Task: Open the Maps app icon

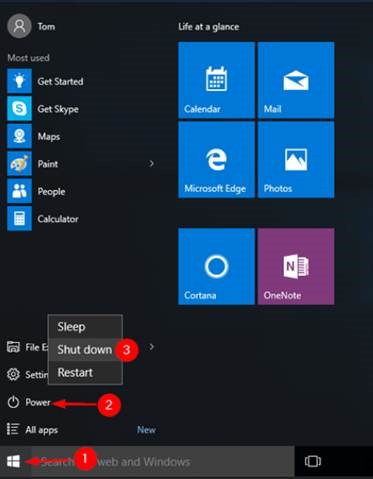Action: click(19, 136)
